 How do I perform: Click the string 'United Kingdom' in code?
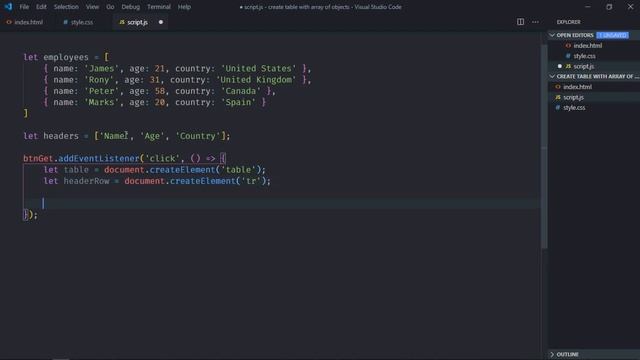(256, 80)
